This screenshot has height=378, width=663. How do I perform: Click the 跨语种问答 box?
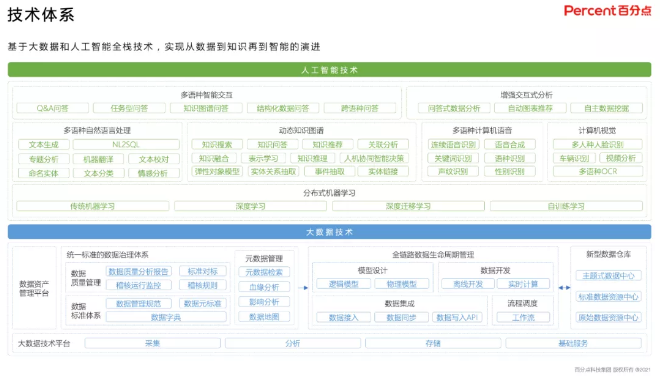tap(360, 108)
